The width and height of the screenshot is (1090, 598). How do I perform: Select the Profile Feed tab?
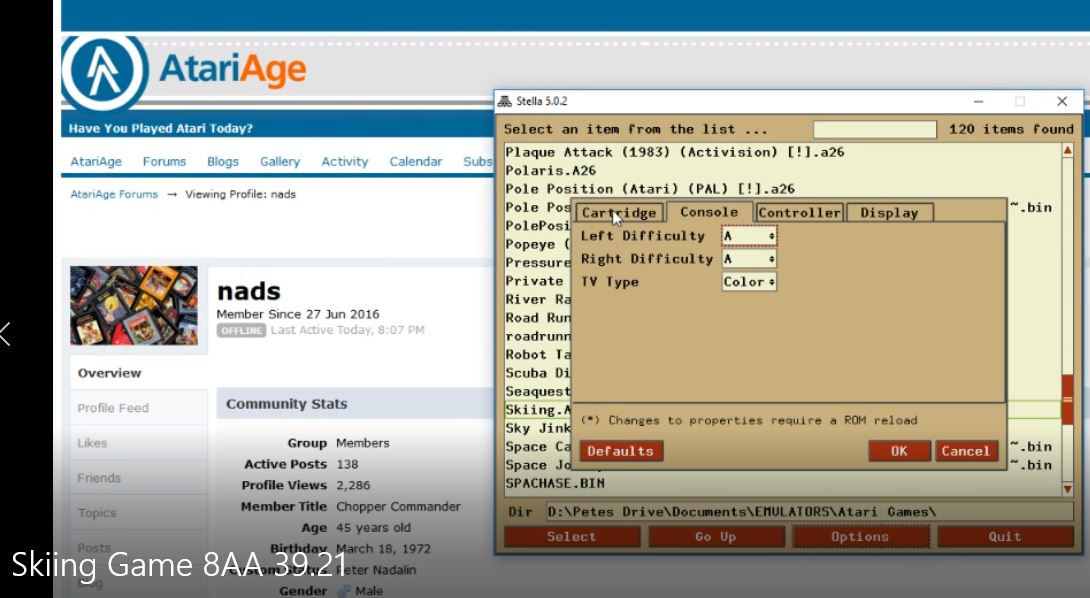[x=138, y=408]
